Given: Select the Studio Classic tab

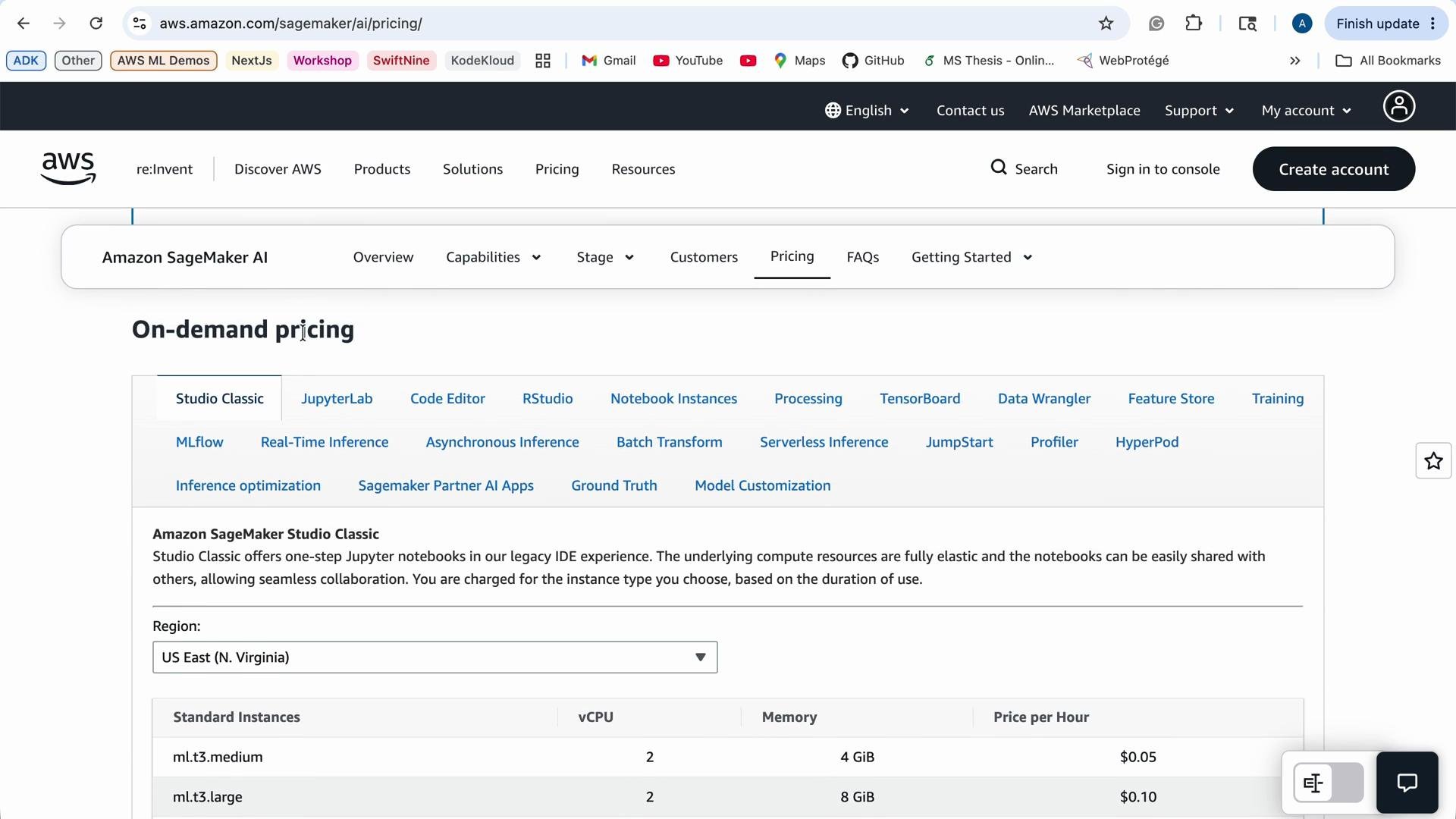Looking at the screenshot, I should coord(220,399).
